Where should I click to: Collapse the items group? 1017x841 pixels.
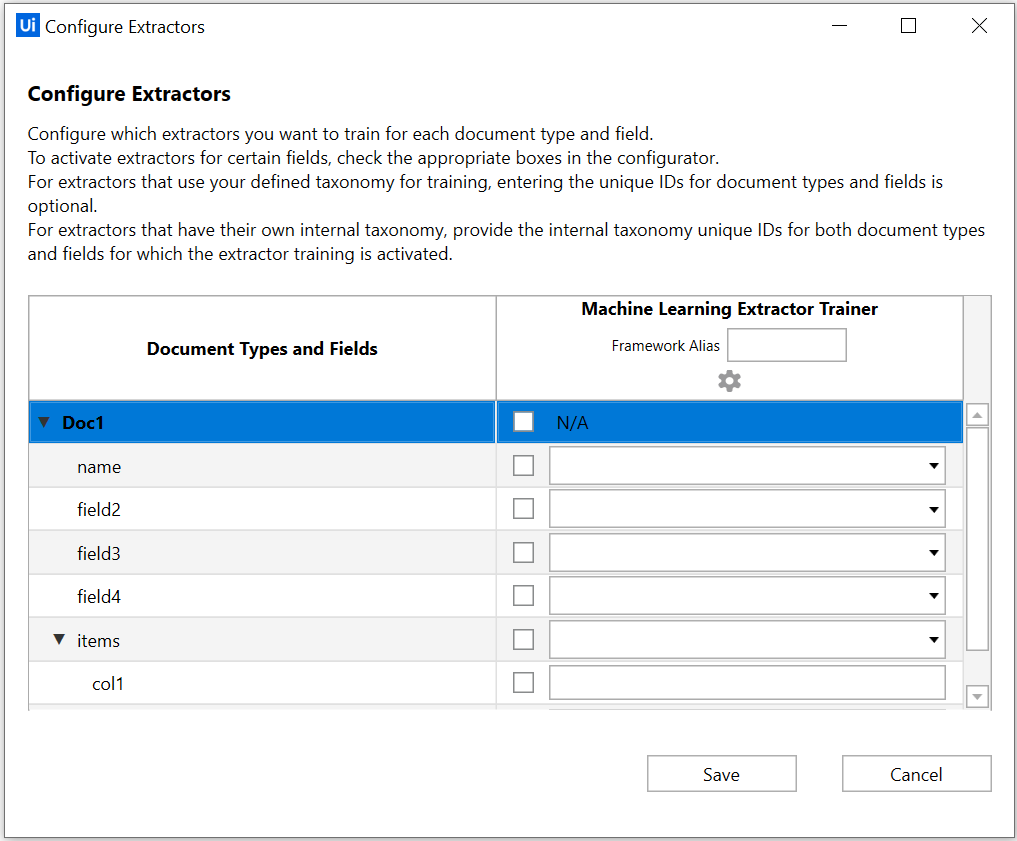(59, 639)
